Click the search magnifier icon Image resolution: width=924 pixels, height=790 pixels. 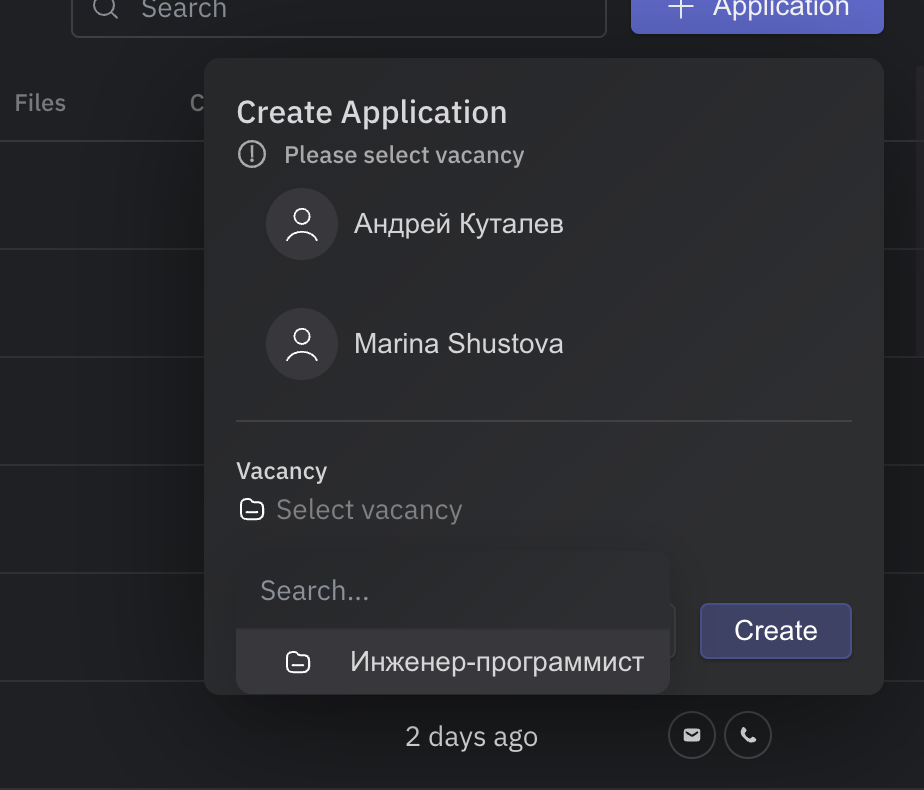point(104,10)
